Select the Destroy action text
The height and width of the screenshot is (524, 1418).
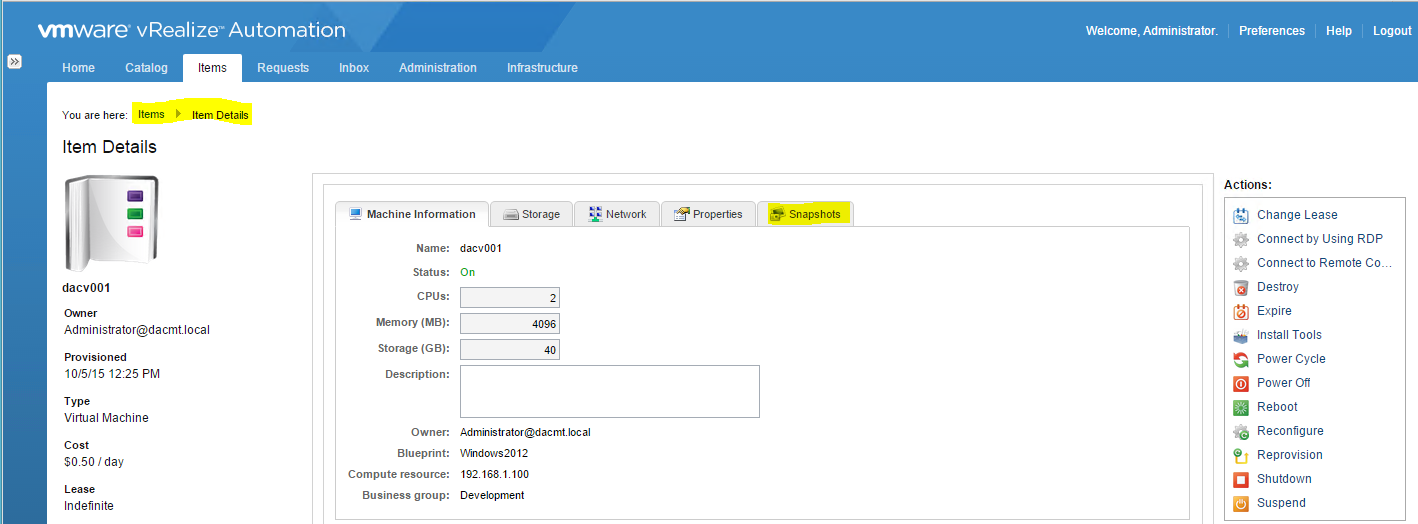1278,287
